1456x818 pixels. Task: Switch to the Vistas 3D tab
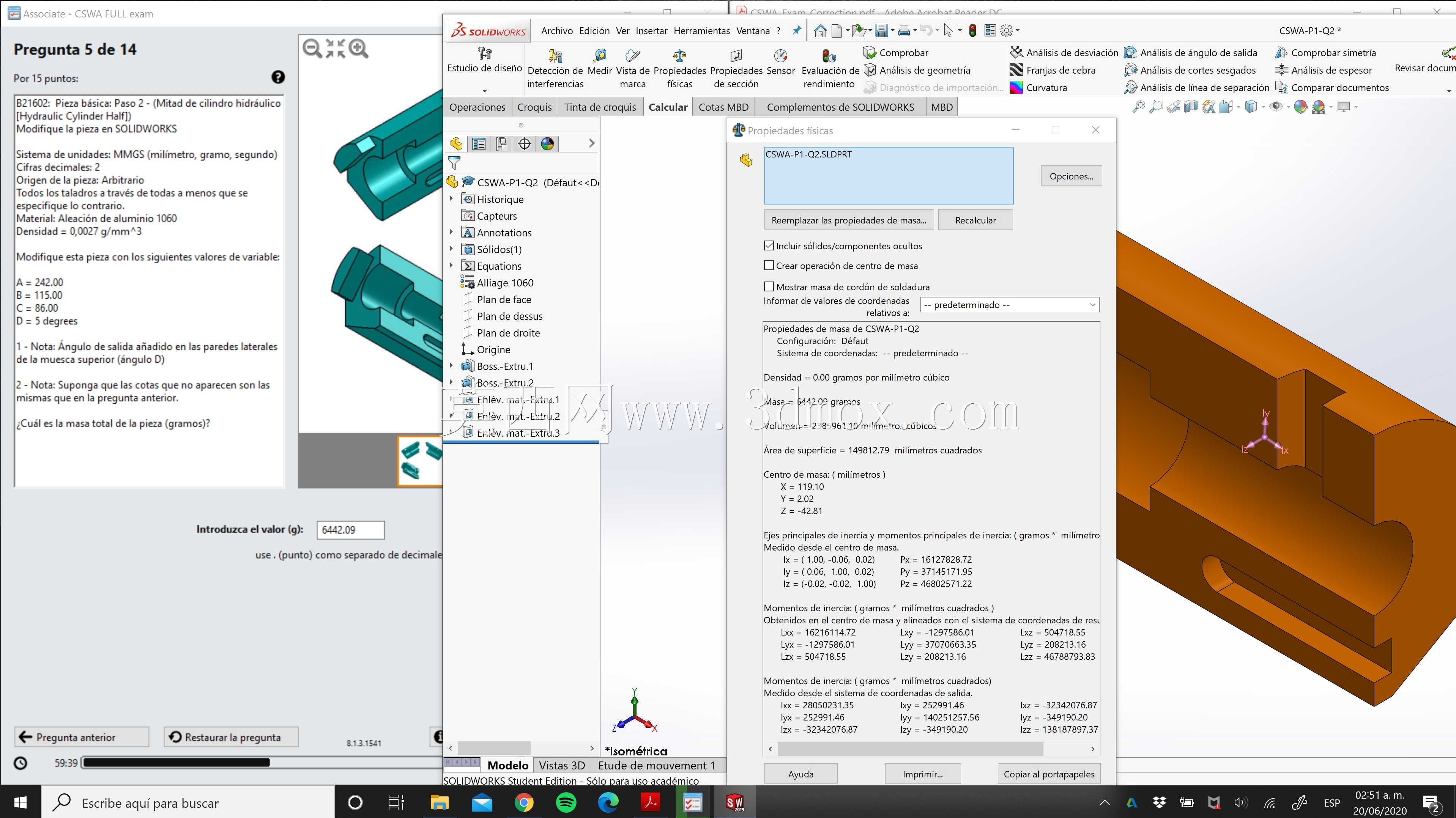coord(561,766)
